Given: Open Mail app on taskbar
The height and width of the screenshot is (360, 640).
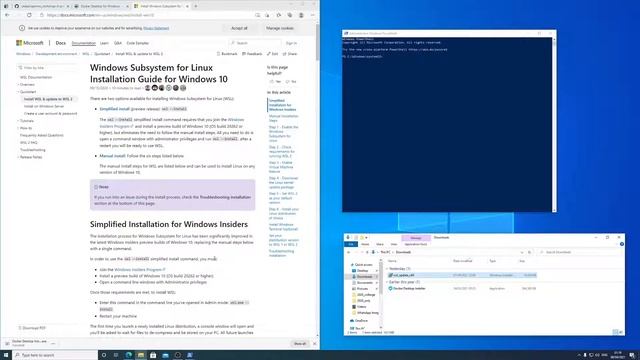Looking at the screenshot, I should [165, 355].
